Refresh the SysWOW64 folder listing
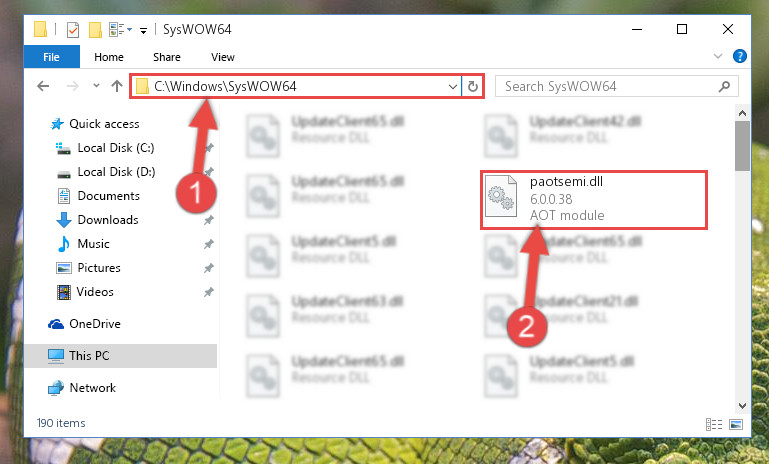 (473, 86)
